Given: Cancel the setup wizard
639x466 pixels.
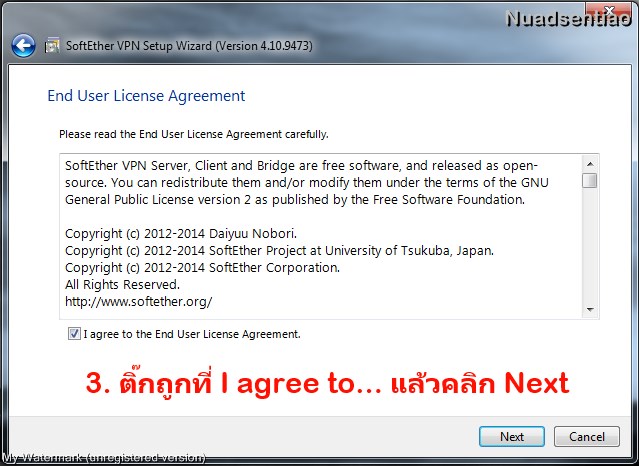Looking at the screenshot, I should tap(587, 437).
